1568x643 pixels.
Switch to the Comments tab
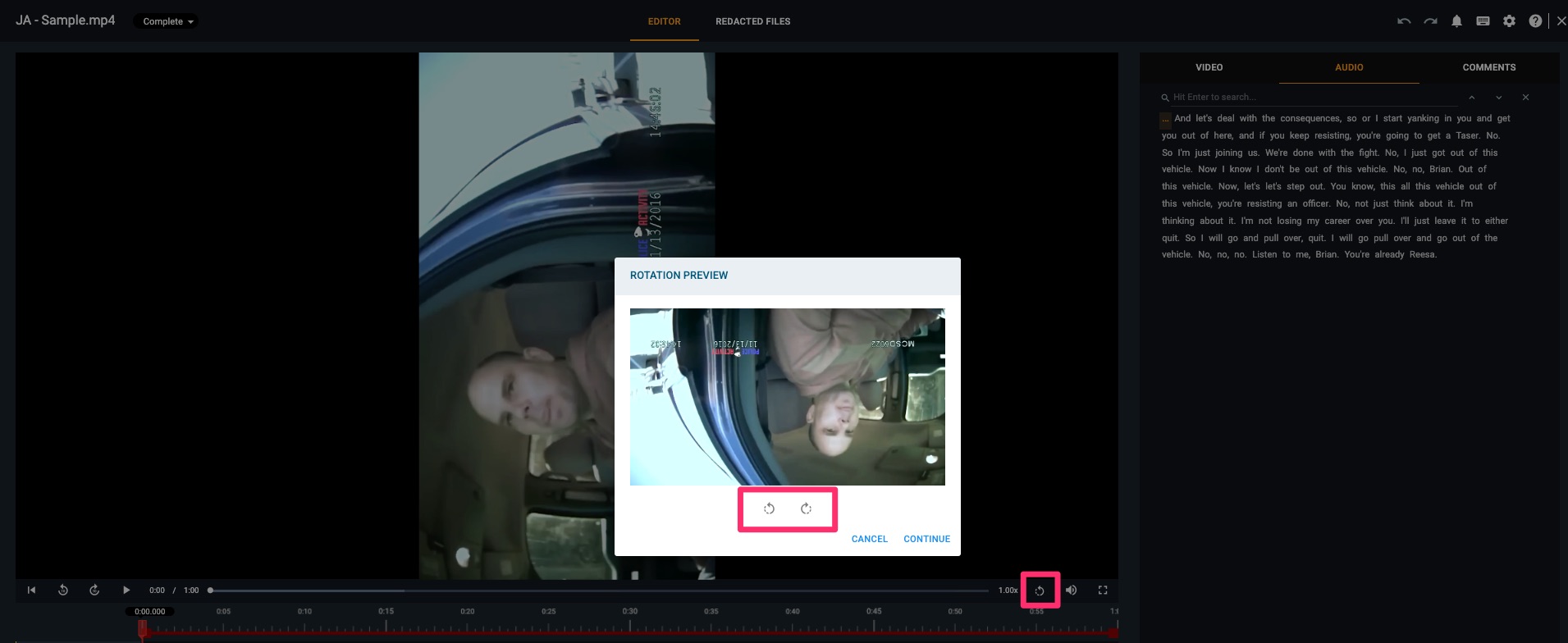click(1488, 67)
